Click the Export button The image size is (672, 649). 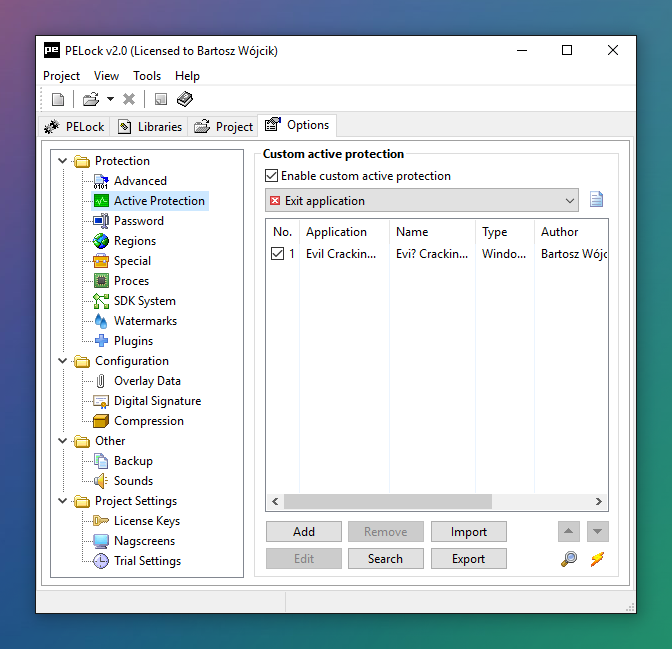[469, 559]
